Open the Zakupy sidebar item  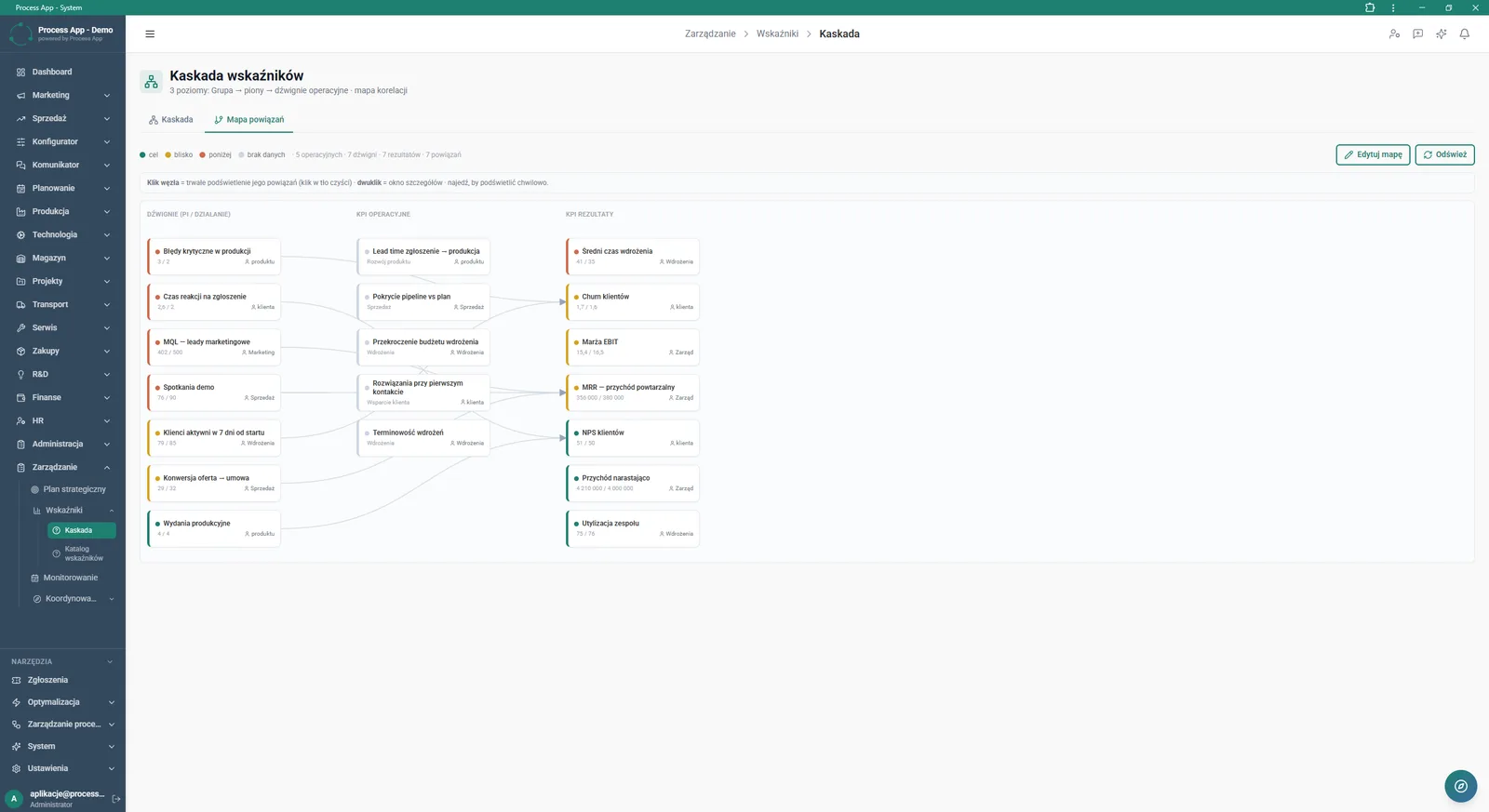pos(62,351)
